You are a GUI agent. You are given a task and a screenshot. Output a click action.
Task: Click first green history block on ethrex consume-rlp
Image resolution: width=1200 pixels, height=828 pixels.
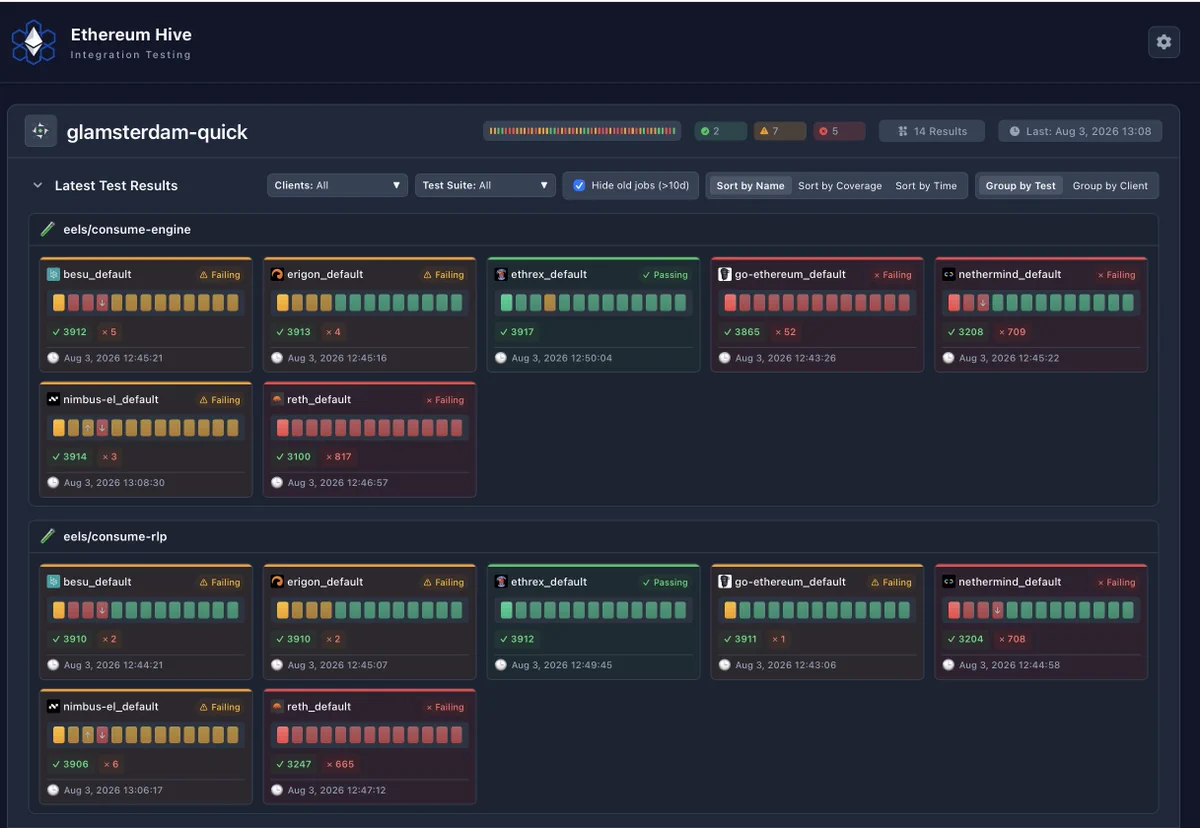507,609
